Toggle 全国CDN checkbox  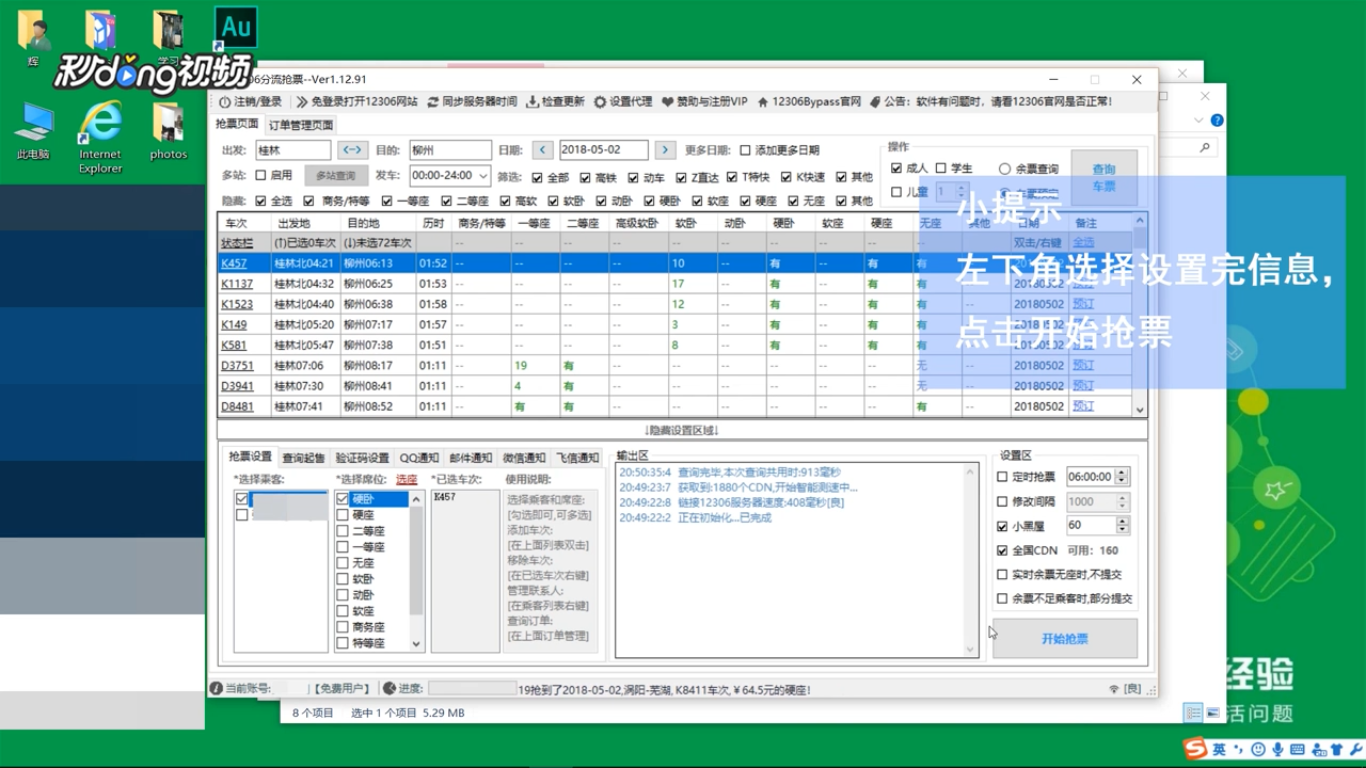(1002, 550)
